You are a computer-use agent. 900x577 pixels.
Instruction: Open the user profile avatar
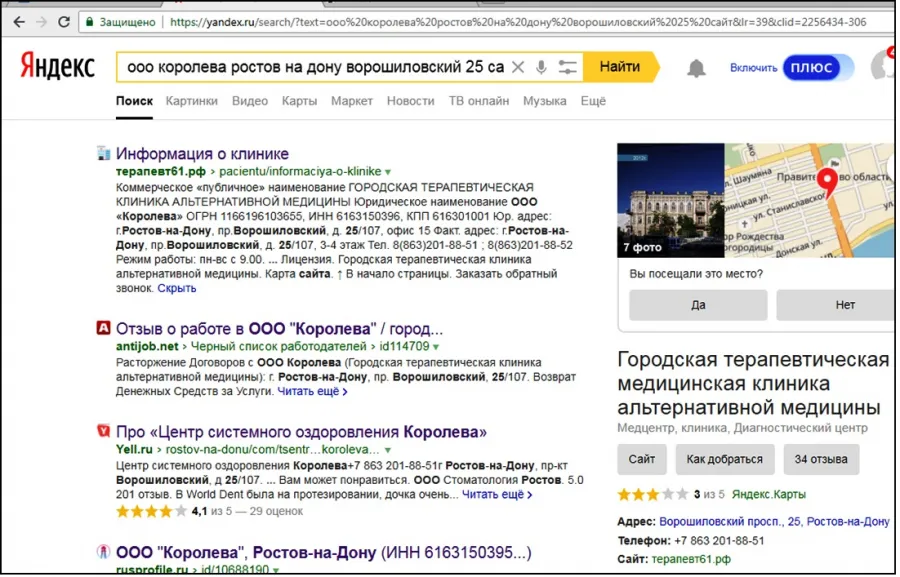[883, 66]
